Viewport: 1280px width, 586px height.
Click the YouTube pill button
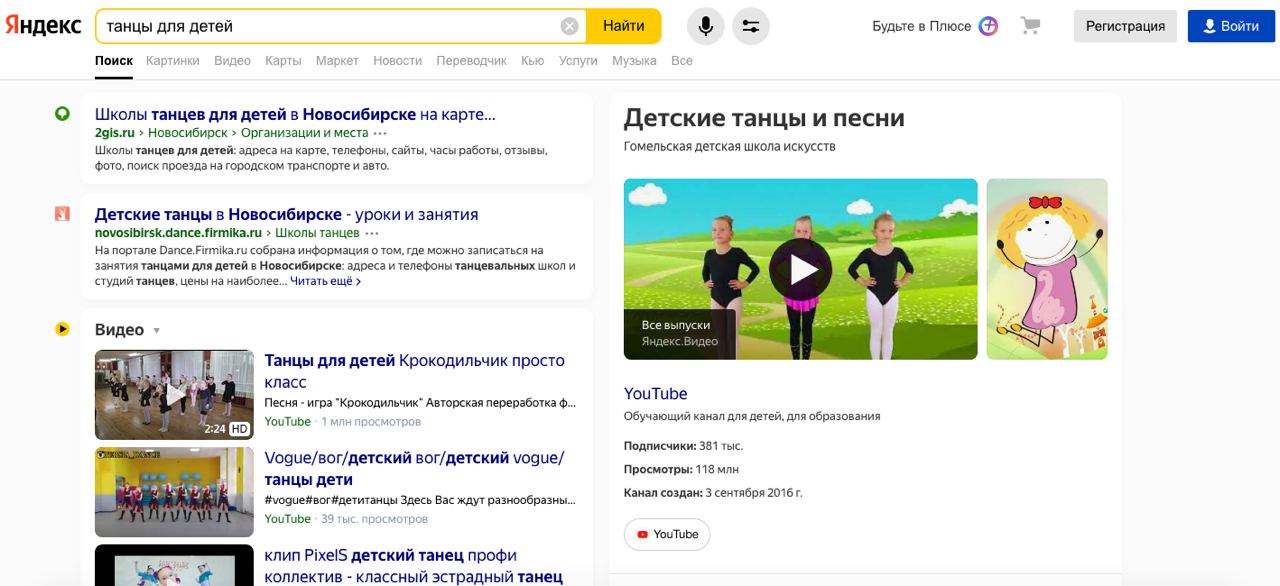pos(667,534)
